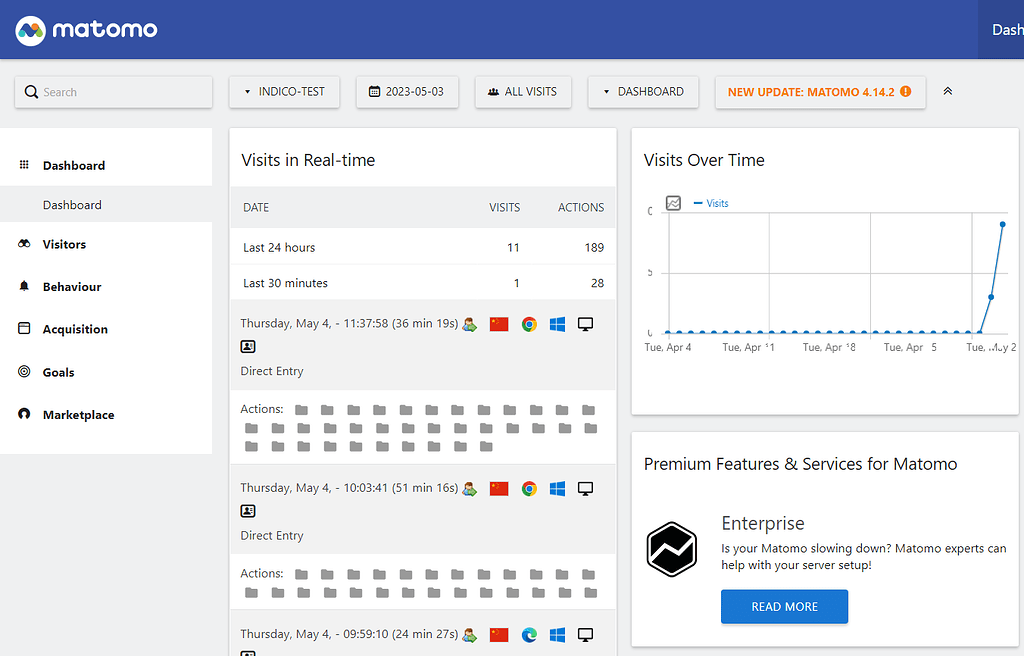Click the Thursday, May 4 11:37:58 visit timestamp
1024x656 pixels.
[349, 323]
